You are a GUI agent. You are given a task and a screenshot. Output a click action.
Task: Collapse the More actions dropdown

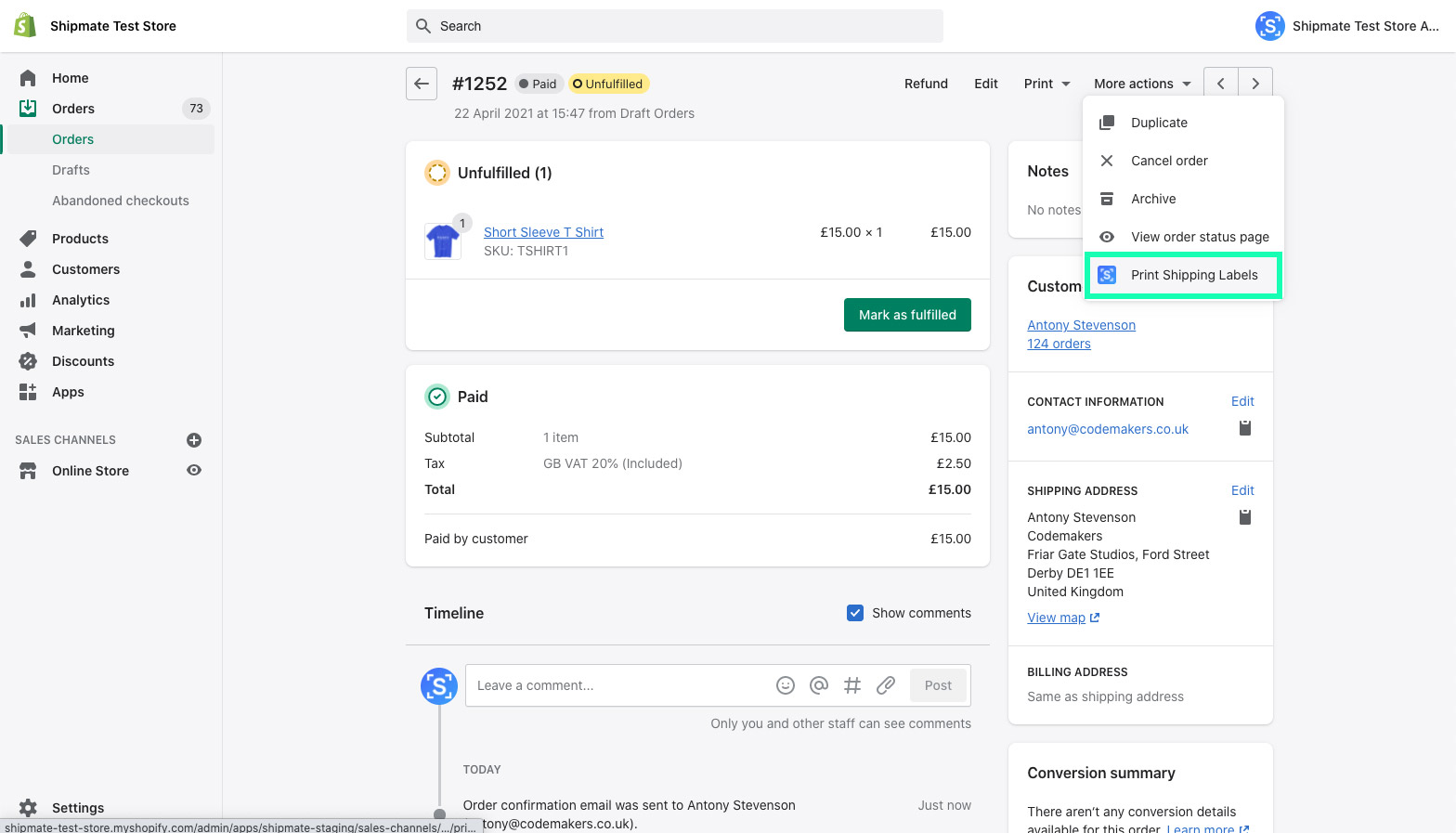pyautogui.click(x=1141, y=84)
